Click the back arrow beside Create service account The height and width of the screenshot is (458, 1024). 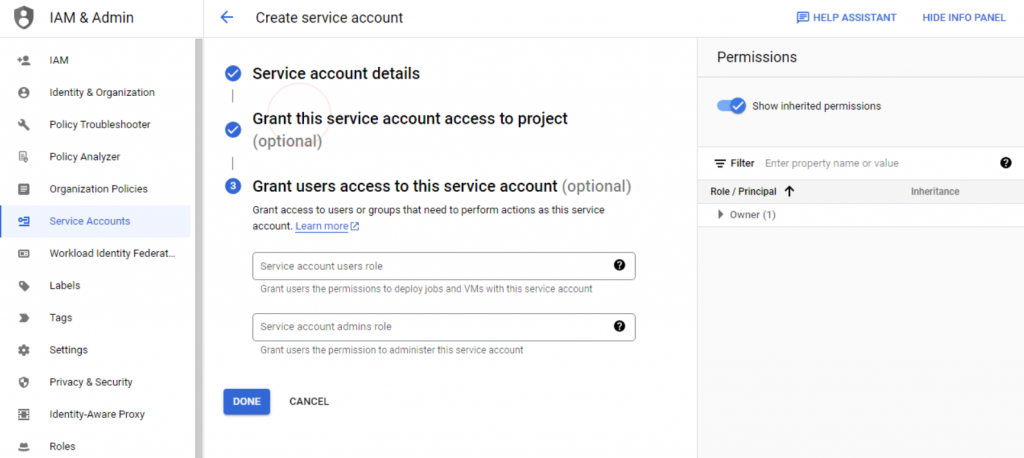pos(227,18)
